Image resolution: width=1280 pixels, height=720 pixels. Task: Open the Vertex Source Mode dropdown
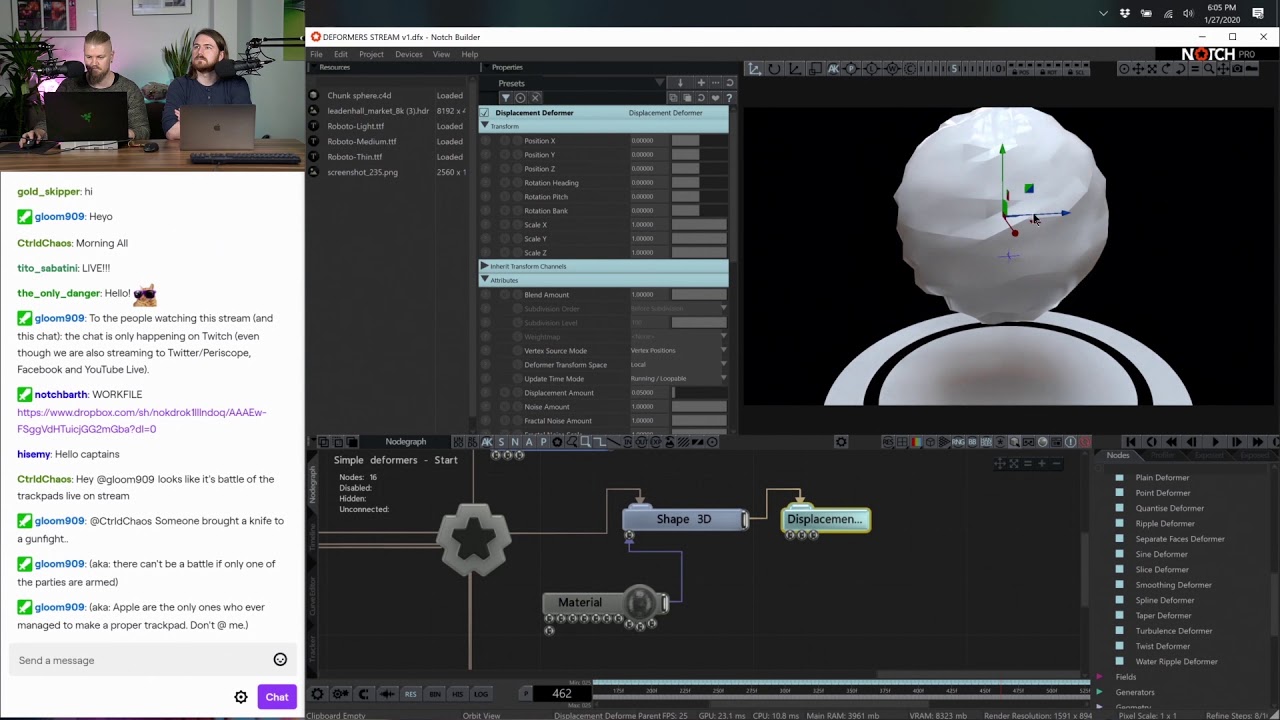(678, 351)
